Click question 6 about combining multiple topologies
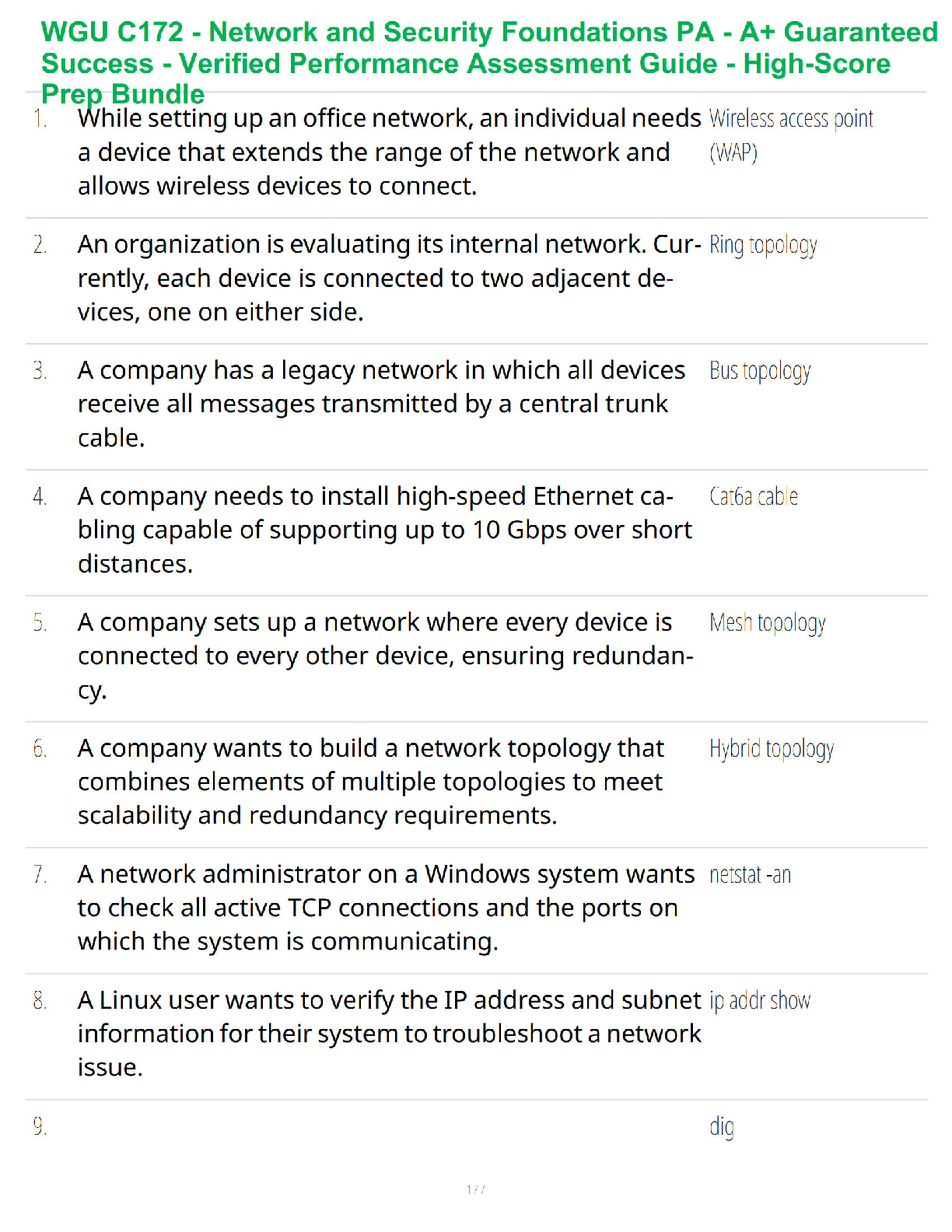Viewport: 952px width, 1232px height. pyautogui.click(x=370, y=782)
